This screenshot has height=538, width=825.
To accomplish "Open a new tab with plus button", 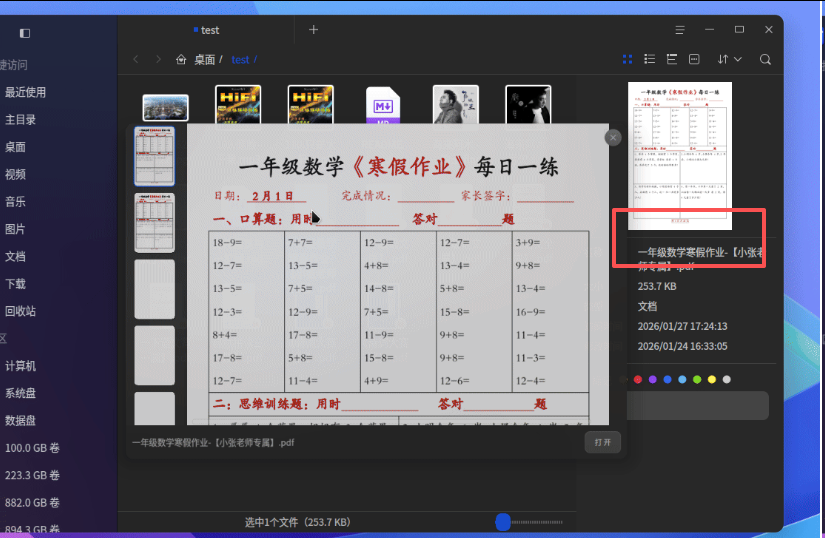I will point(314,30).
